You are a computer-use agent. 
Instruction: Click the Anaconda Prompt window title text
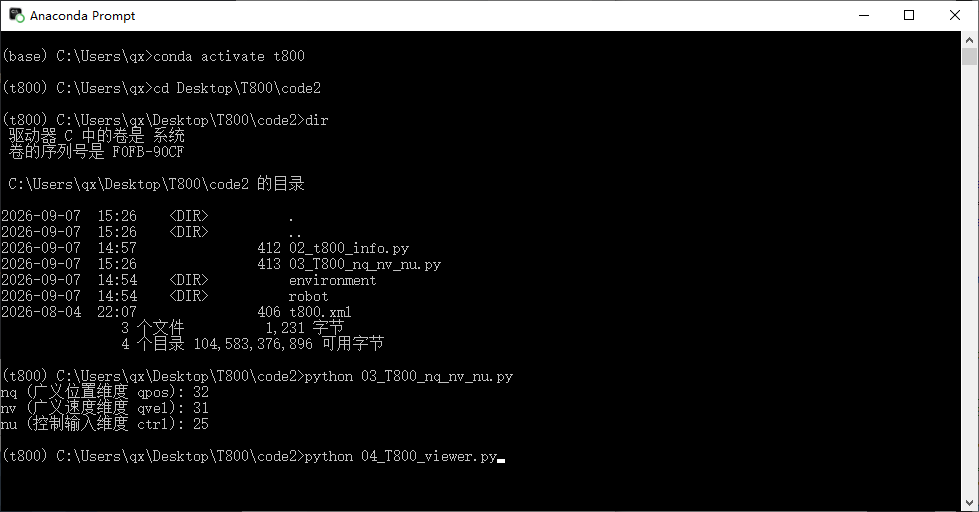[x=82, y=16]
